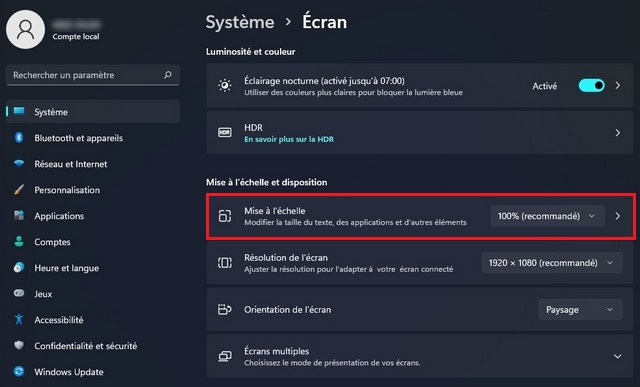Image resolution: width=640 pixels, height=387 pixels.
Task: Click the Rechercher un paramètre search field
Action: pyautogui.click(x=93, y=75)
